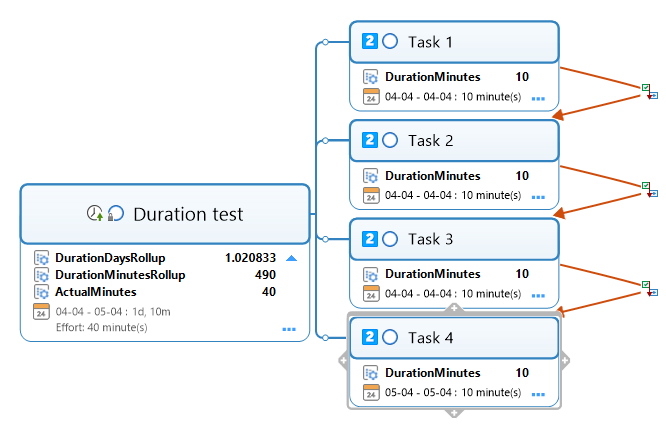This screenshot has height=438, width=666.
Task: Click the DurationMinutes property icon in Task 3
Action: tap(371, 274)
